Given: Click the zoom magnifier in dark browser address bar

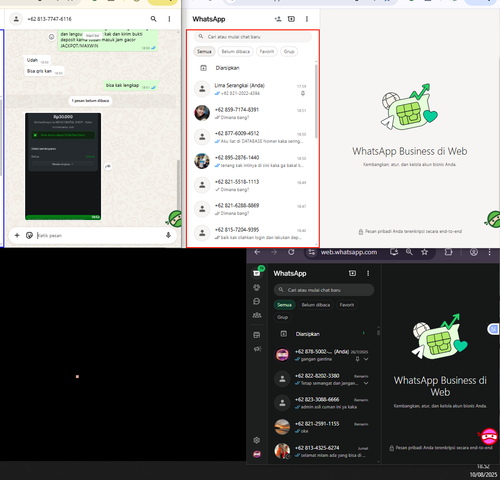Looking at the screenshot, I should click(x=409, y=252).
